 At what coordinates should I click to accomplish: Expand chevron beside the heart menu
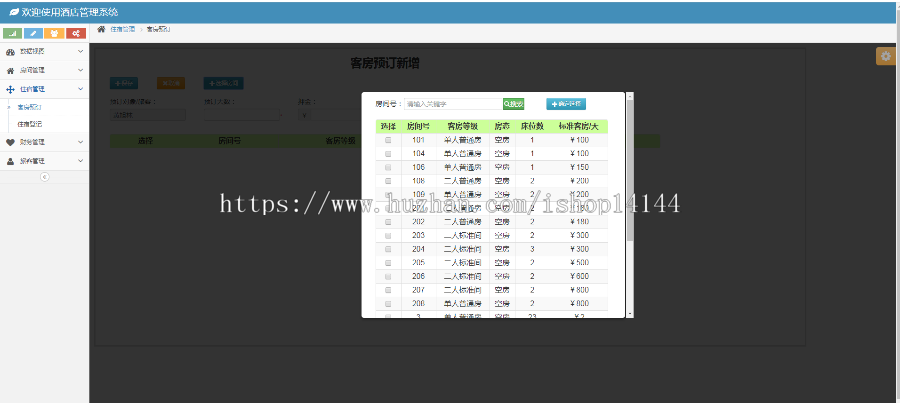click(x=80, y=142)
